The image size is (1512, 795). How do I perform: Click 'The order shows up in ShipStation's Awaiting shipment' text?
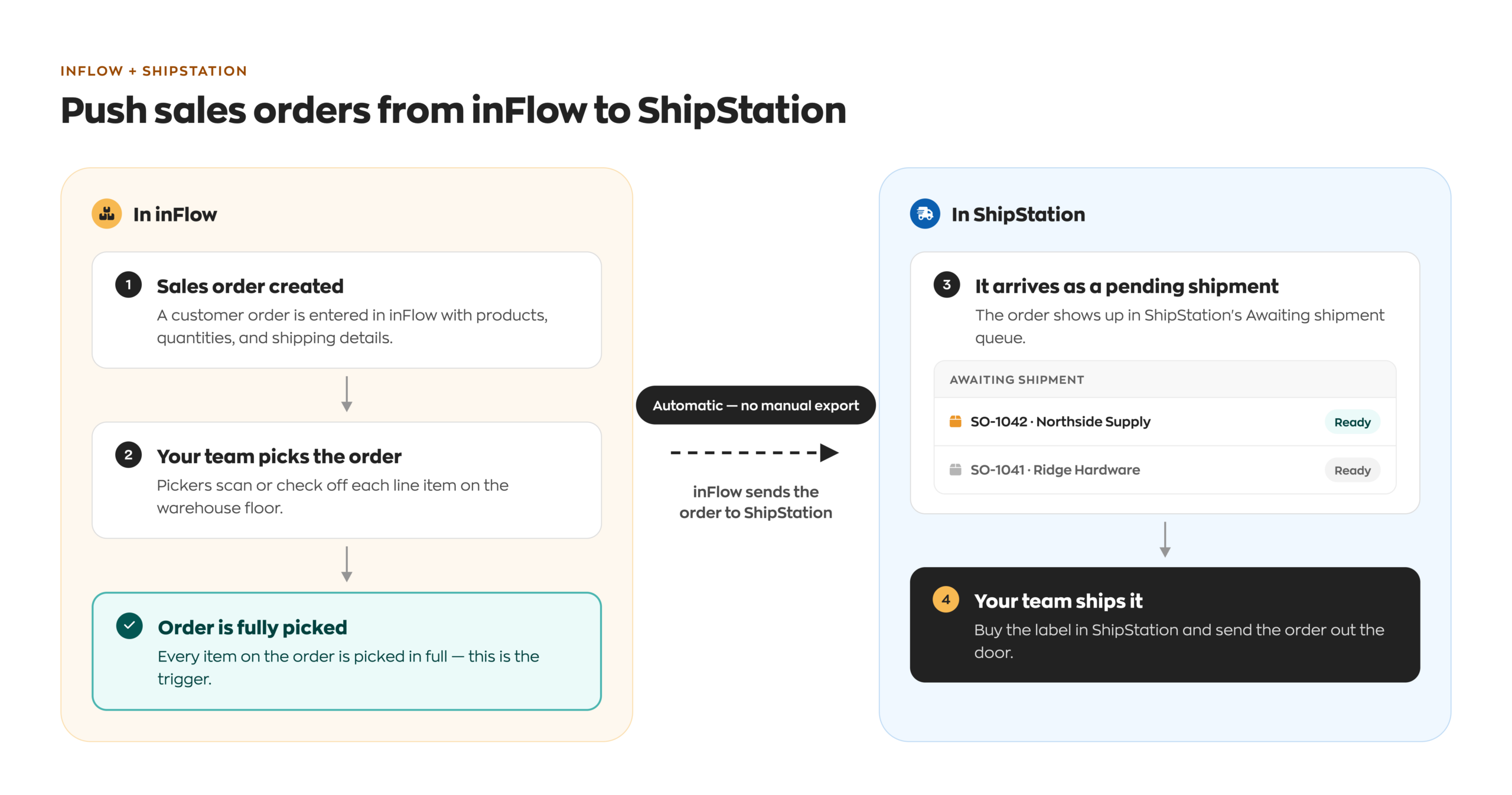pos(1179,326)
